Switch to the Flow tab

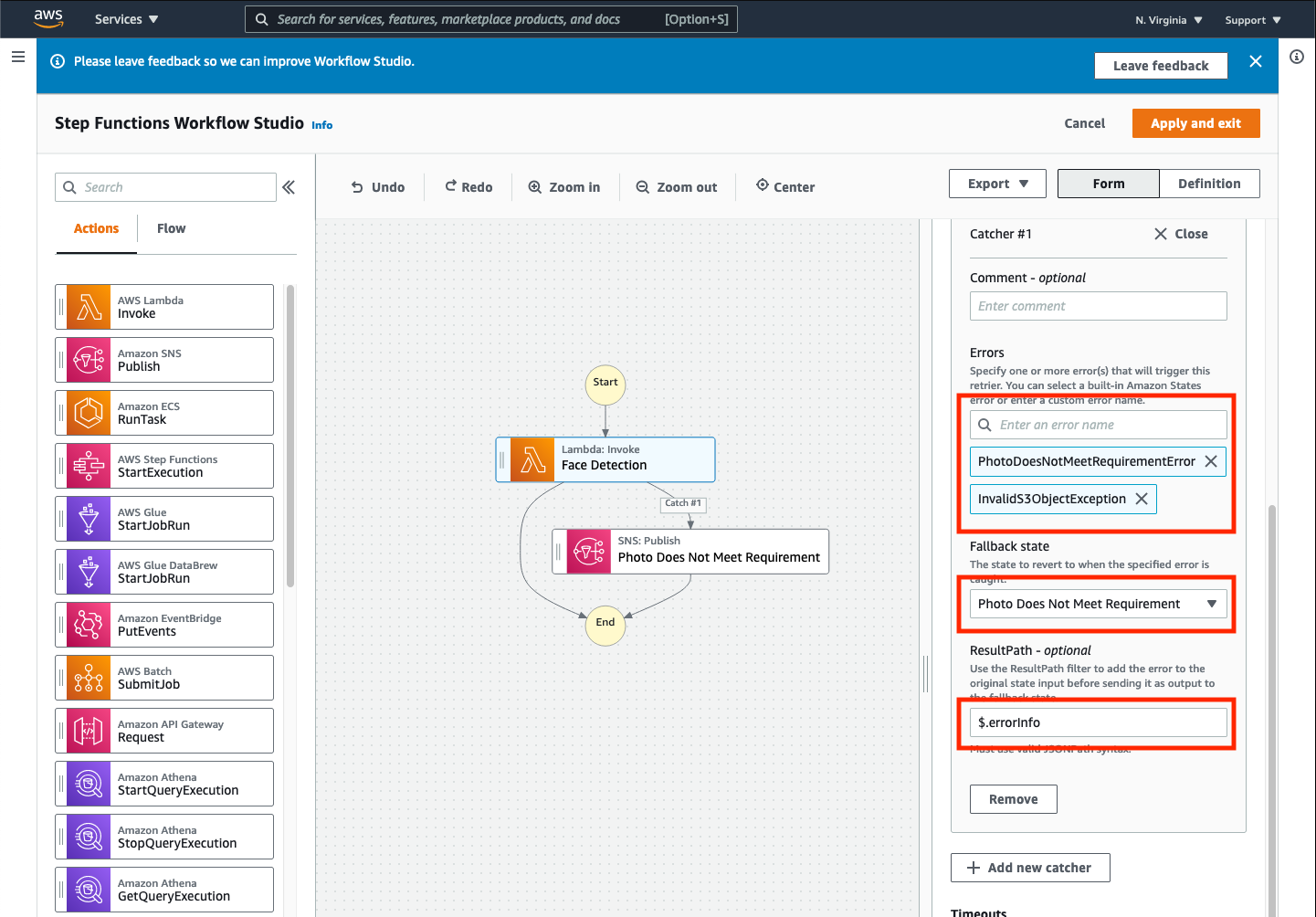coord(171,228)
